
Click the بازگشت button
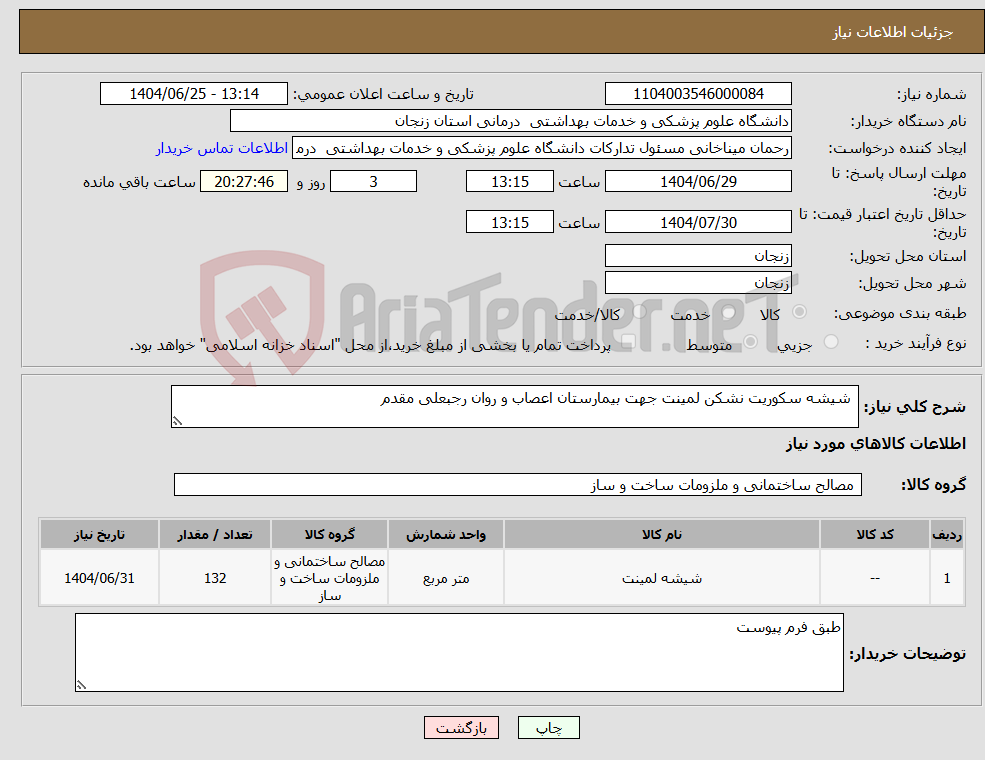click(460, 727)
